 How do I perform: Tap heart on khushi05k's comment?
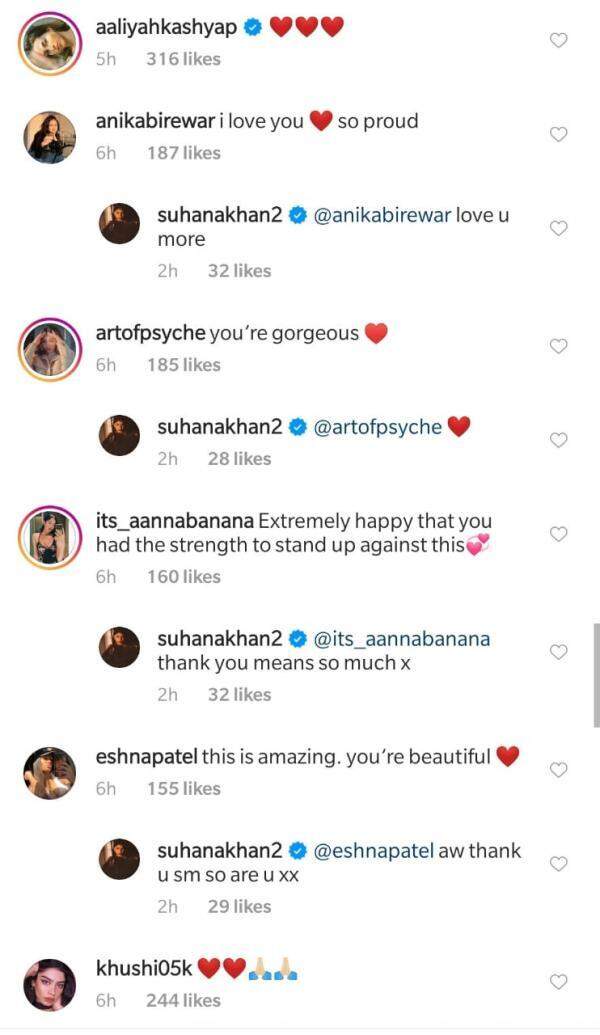pyautogui.click(x=560, y=981)
